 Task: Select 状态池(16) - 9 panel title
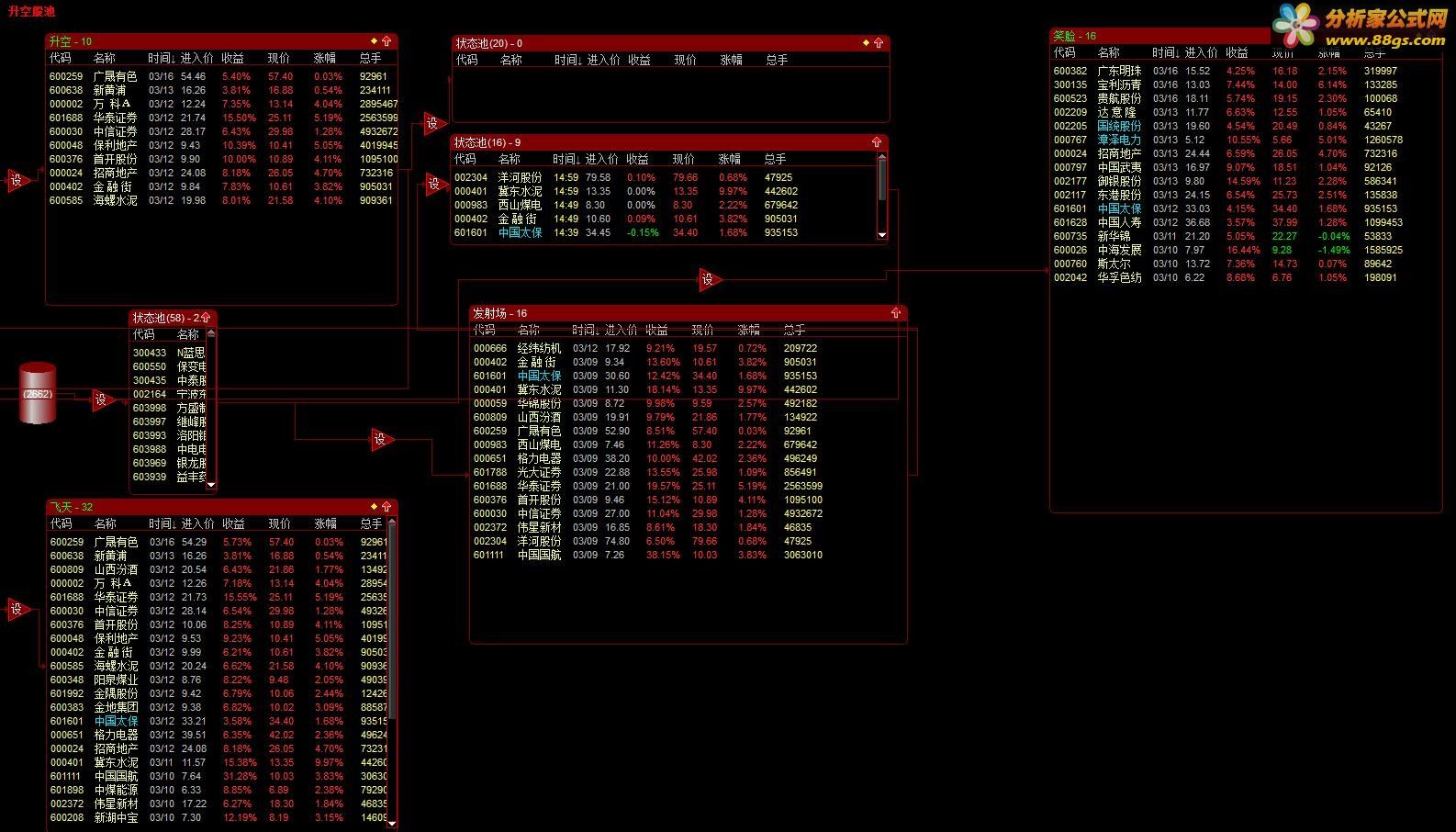pyautogui.click(x=487, y=142)
